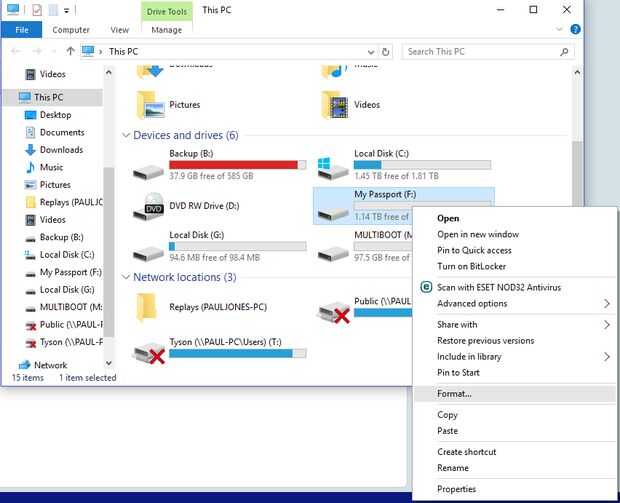Select the My Passport (F:) drive icon

333,214
